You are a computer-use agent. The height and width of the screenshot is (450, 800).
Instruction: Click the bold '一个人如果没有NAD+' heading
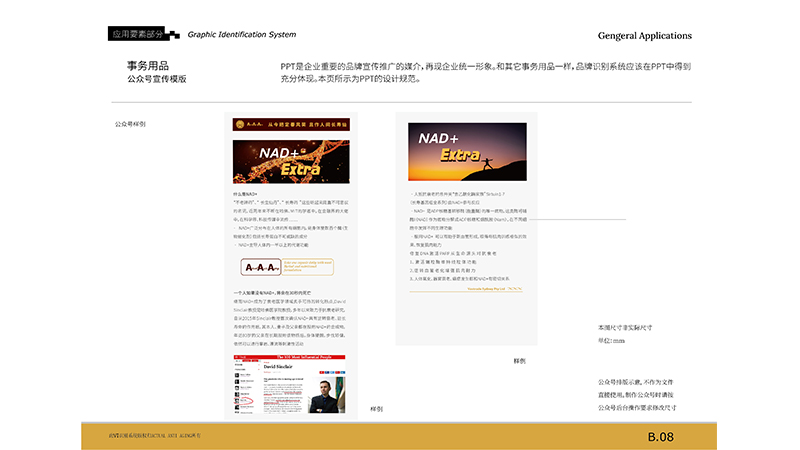[x=272, y=293]
